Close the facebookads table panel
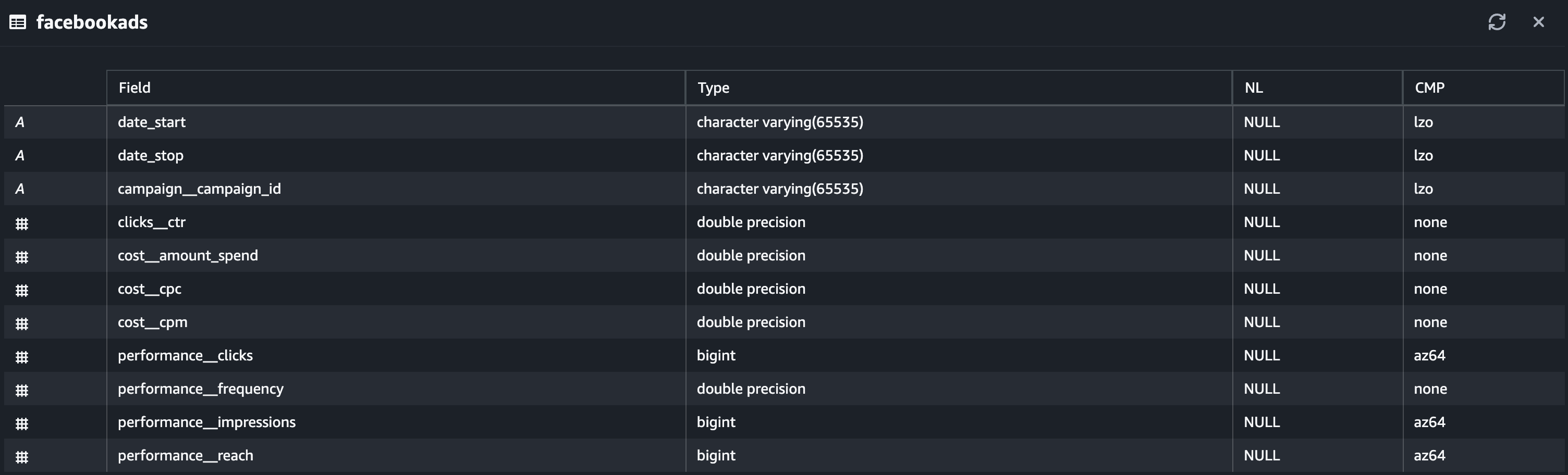1568x475 pixels. click(1539, 22)
